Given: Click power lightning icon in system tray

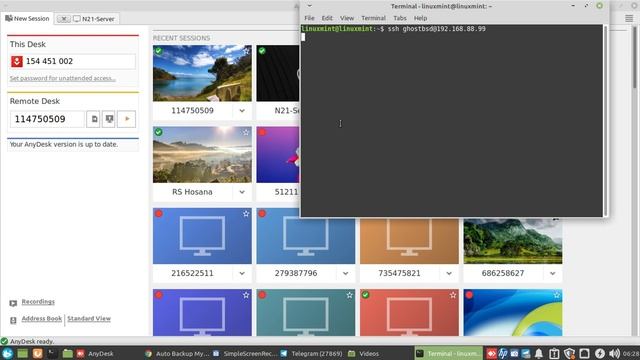Looking at the screenshot, I should (600, 353).
